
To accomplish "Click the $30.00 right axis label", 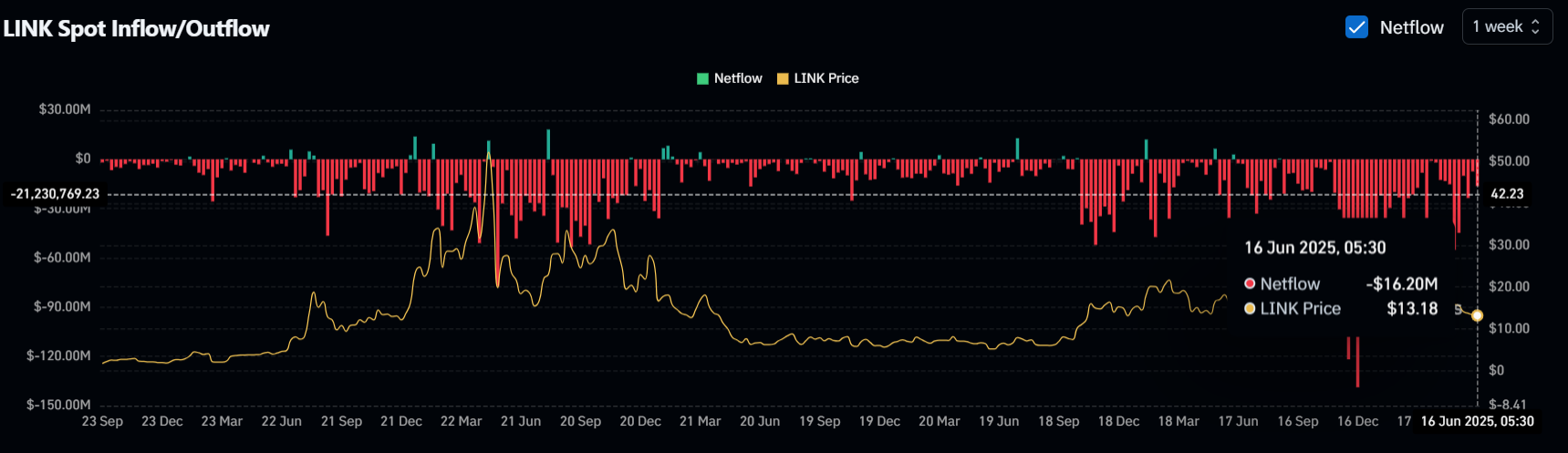I will (x=1509, y=245).
